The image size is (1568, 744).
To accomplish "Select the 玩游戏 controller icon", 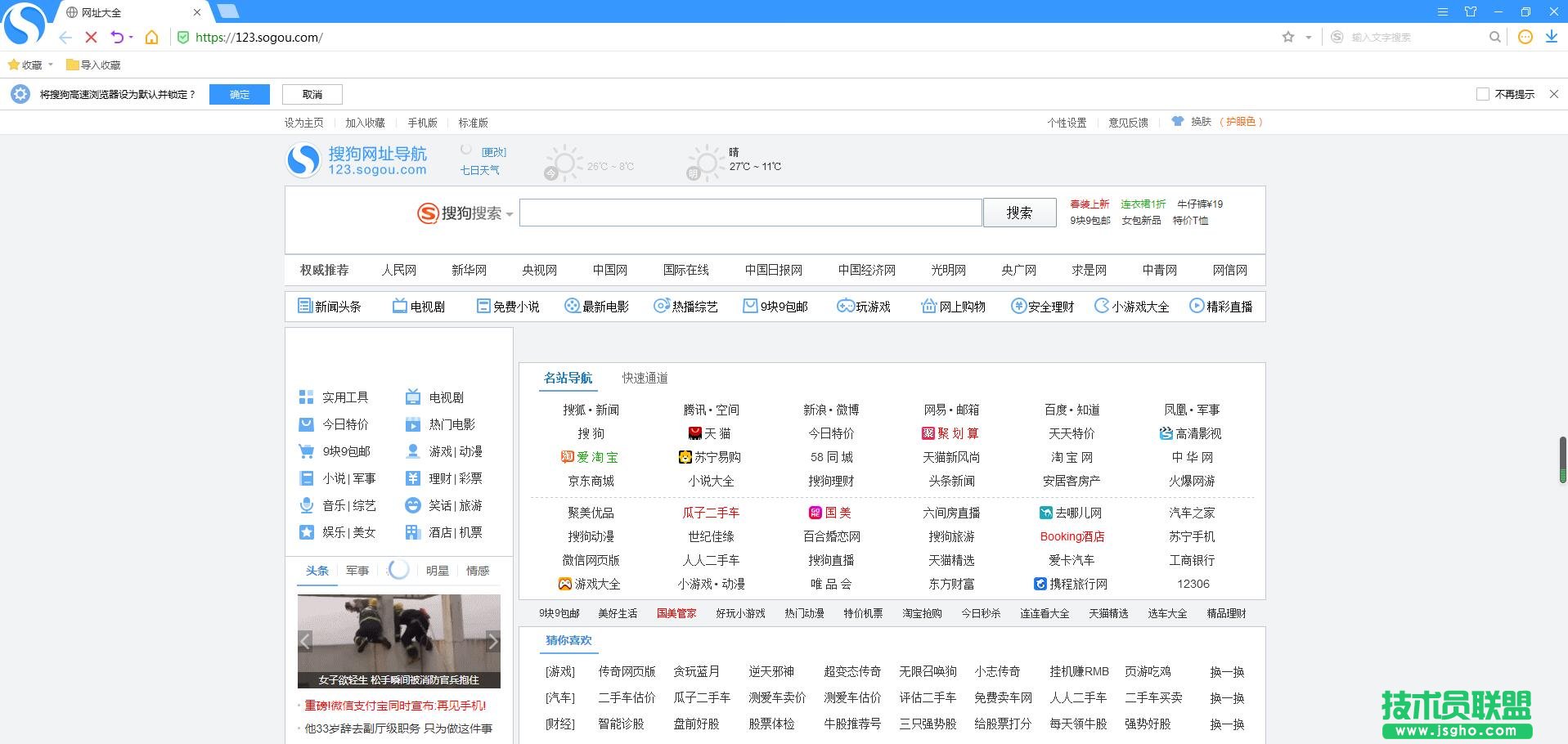I will [x=844, y=306].
